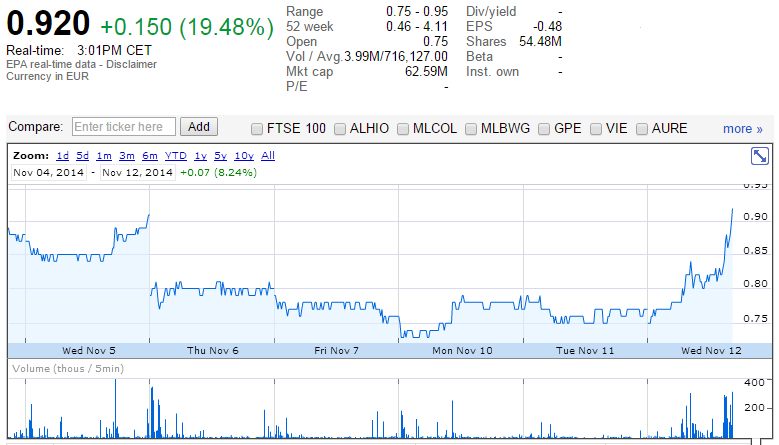Click the Shares value 54.48M
The width and height of the screenshot is (779, 445).
[541, 42]
